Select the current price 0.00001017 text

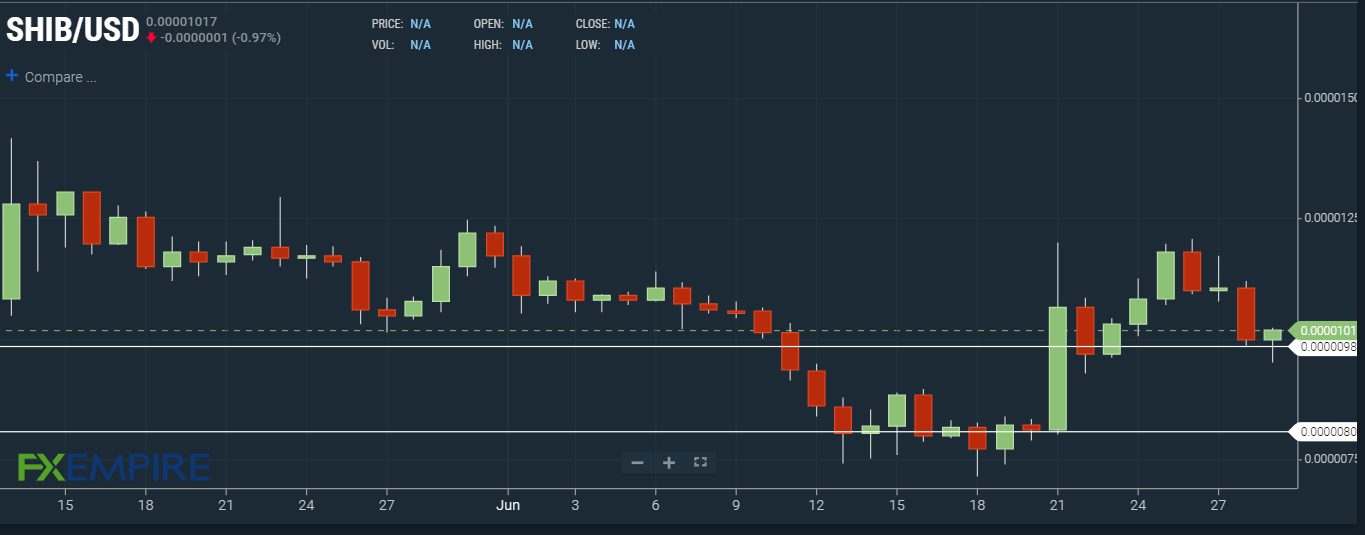(181, 21)
